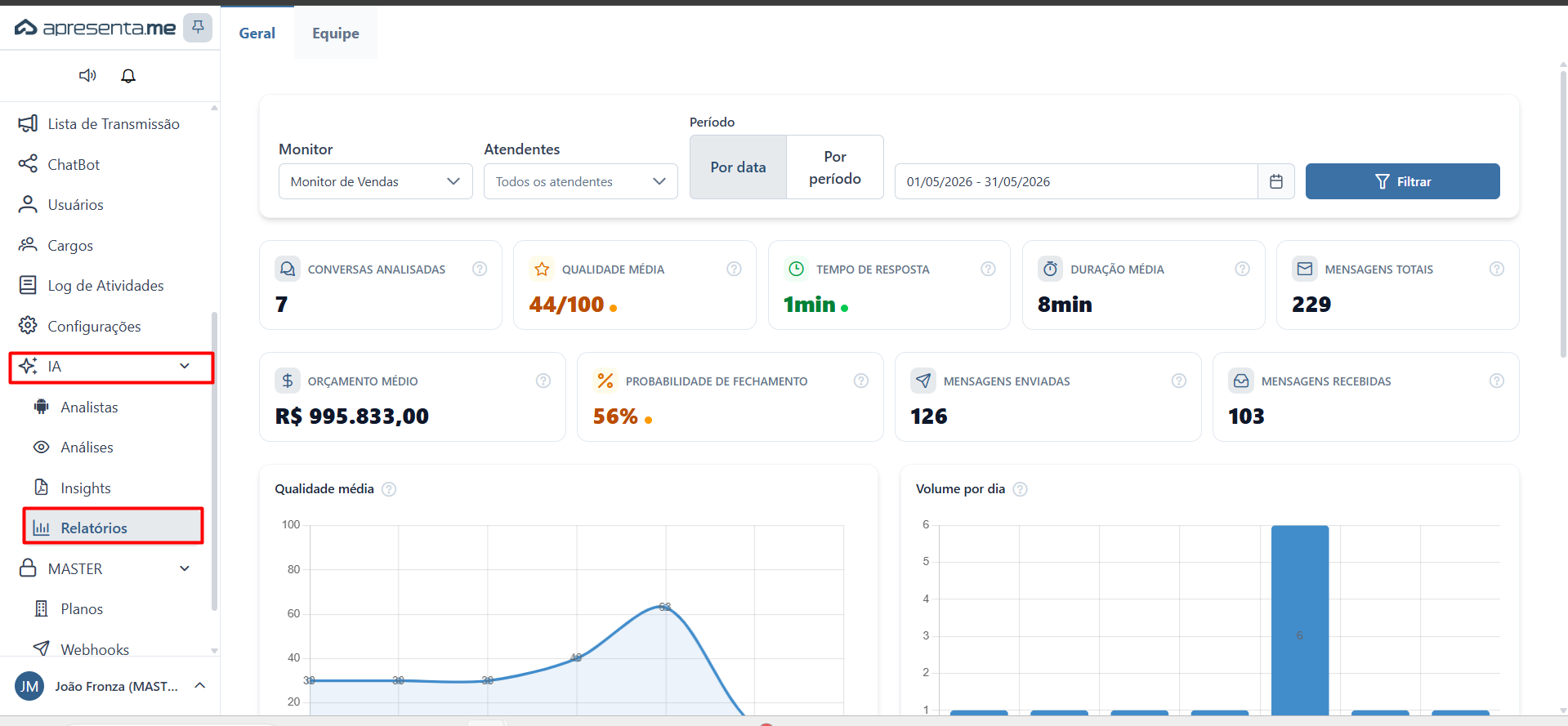The image size is (1568, 726).
Task: Click the Mensagens Totais envelope icon
Action: coord(1305,269)
